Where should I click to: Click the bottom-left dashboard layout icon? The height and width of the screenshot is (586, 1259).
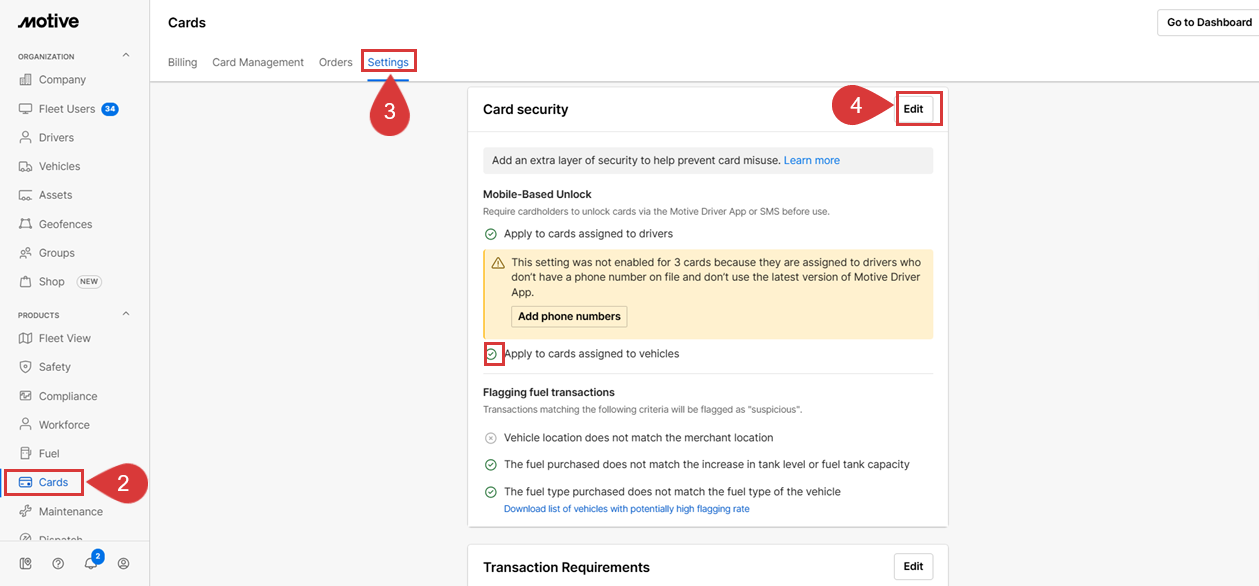click(26, 563)
